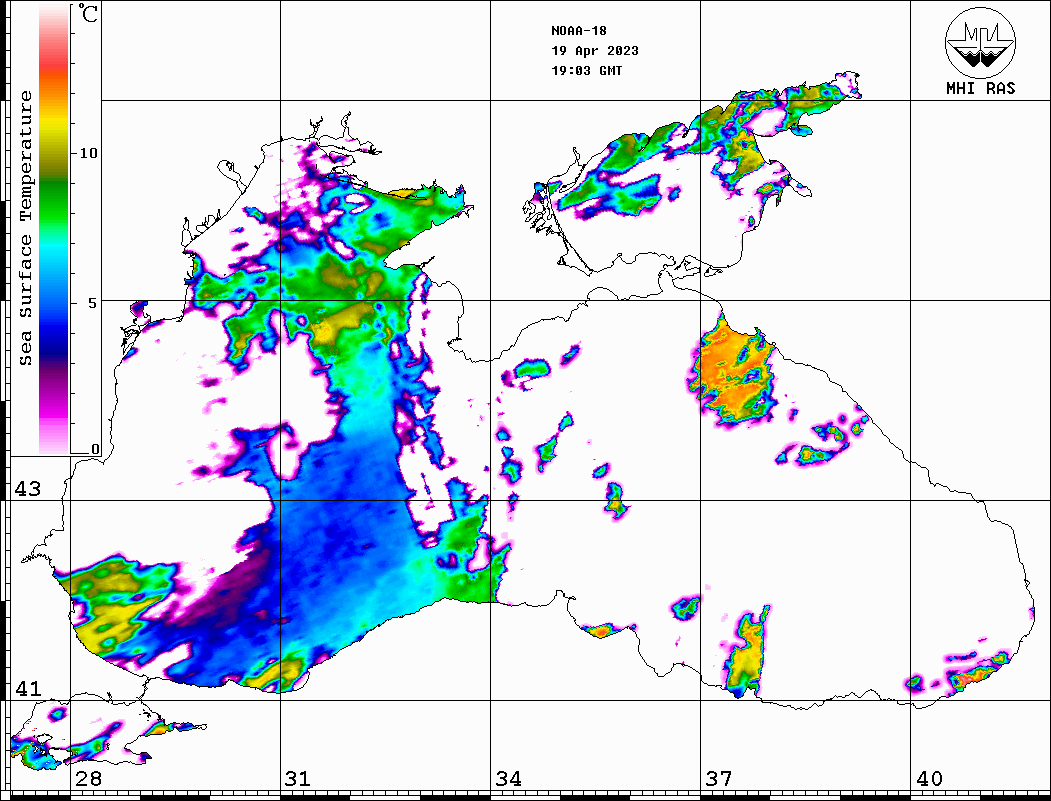Click the 5 tick label on the temperature scale
Screen dimensions: 1051x801
tap(95, 303)
